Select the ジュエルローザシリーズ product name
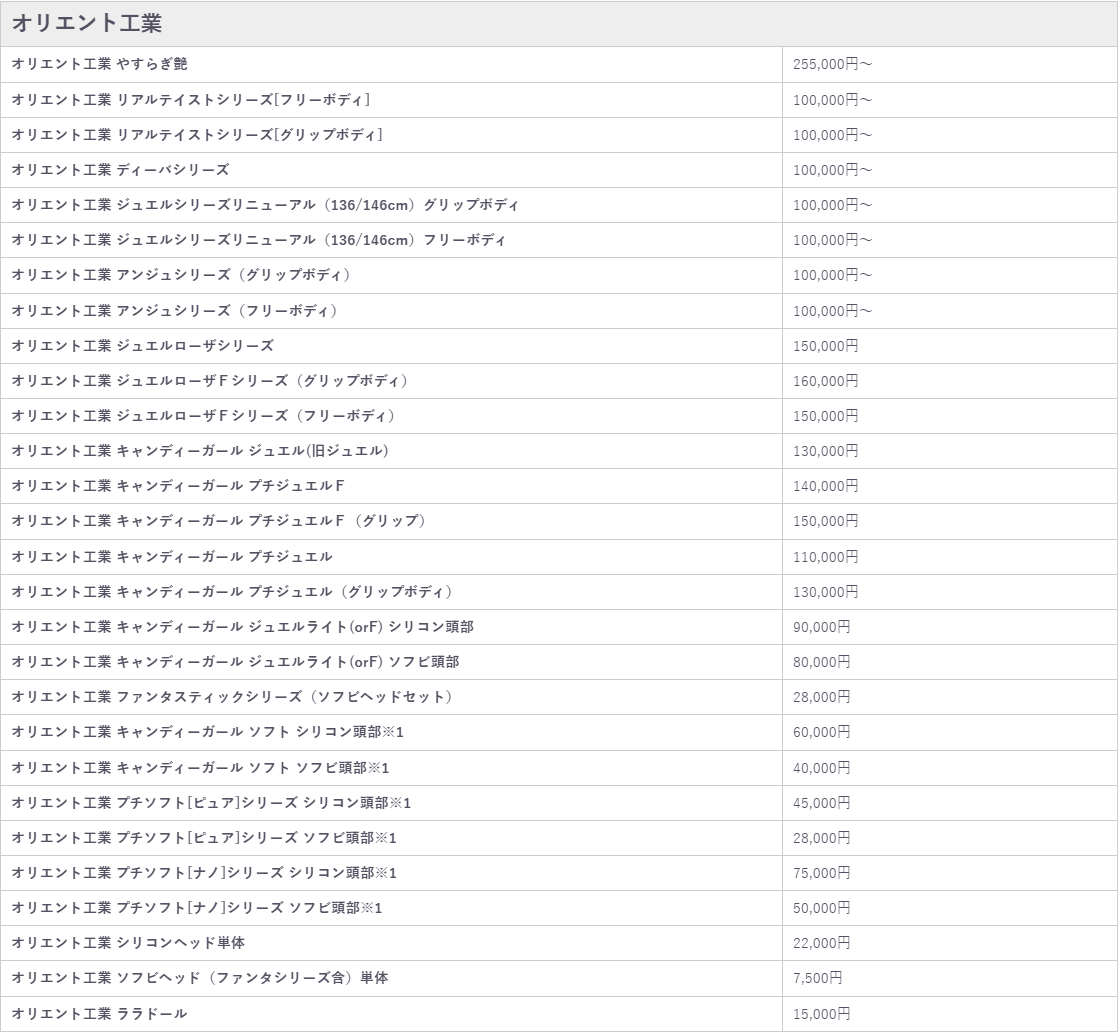The image size is (1118, 1032). [x=143, y=346]
